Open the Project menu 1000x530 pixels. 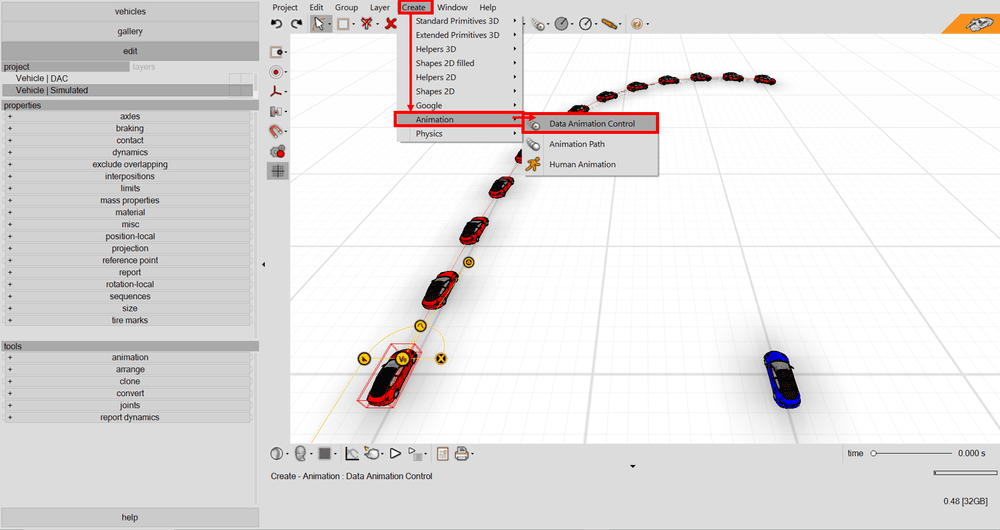coord(285,7)
